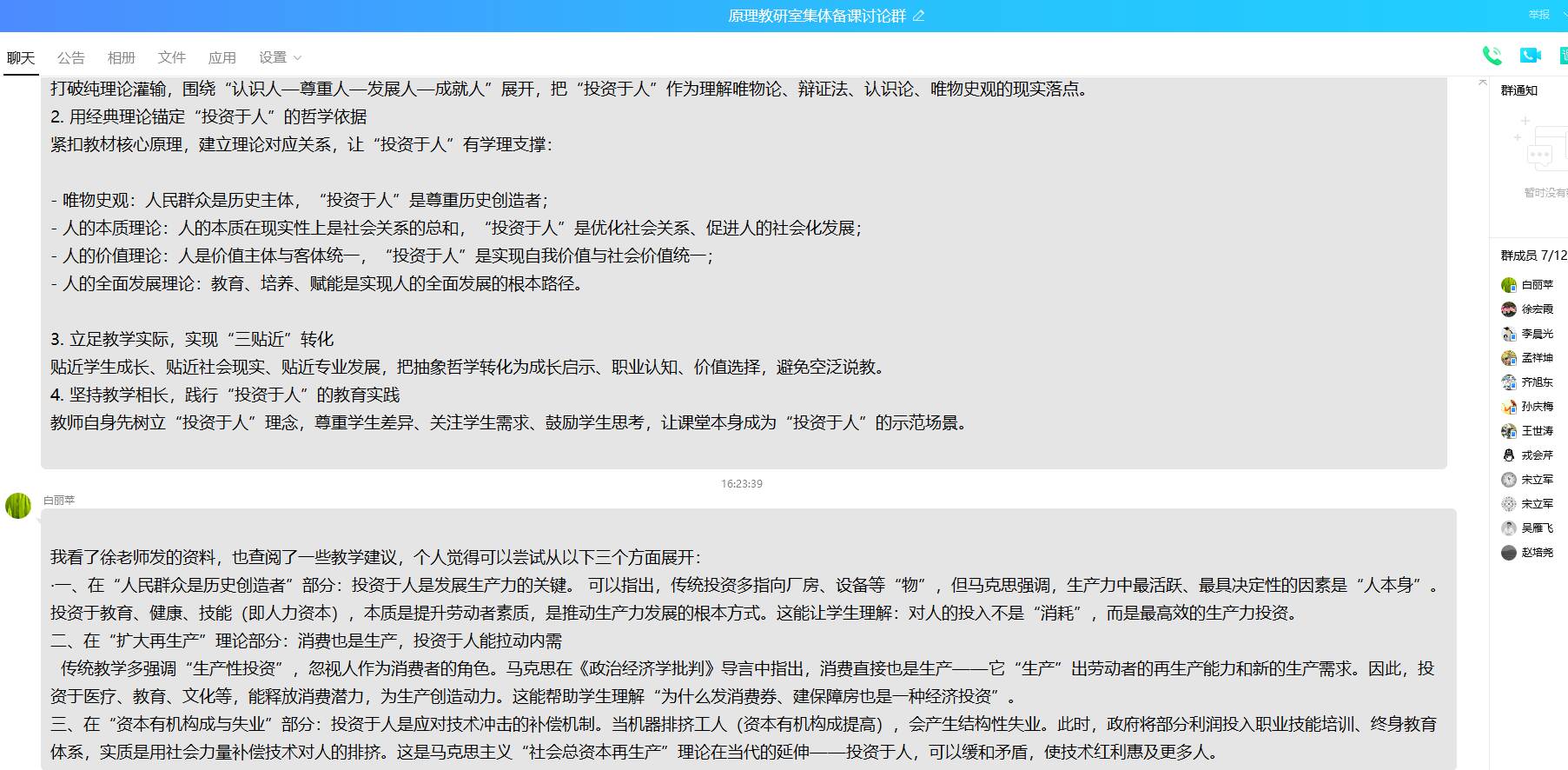Viewport: 1568px width, 770px height.
Task: Go to the 文件 tab
Action: click(x=172, y=57)
